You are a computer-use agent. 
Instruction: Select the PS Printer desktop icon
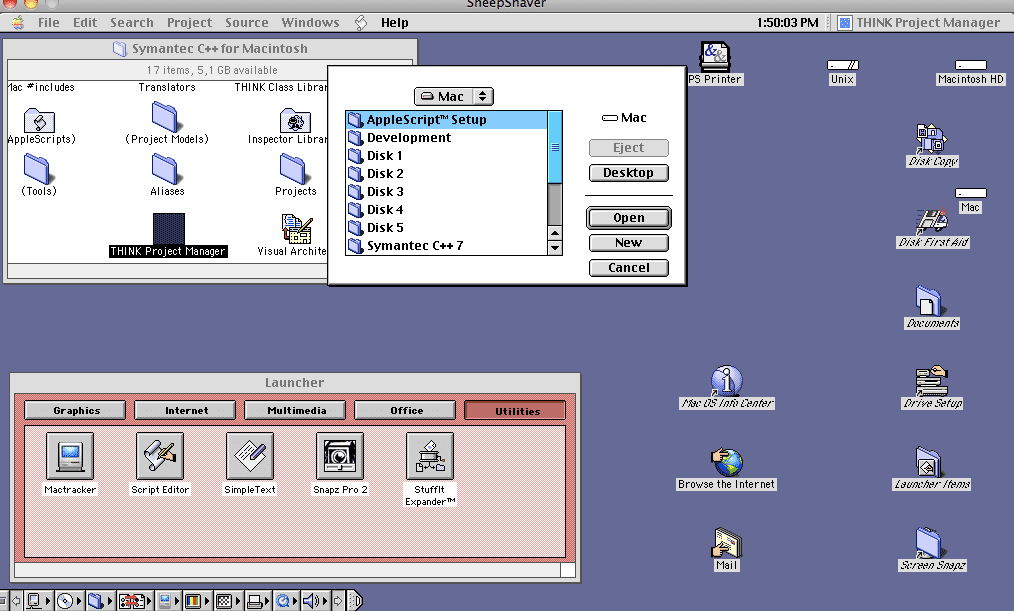(715, 57)
